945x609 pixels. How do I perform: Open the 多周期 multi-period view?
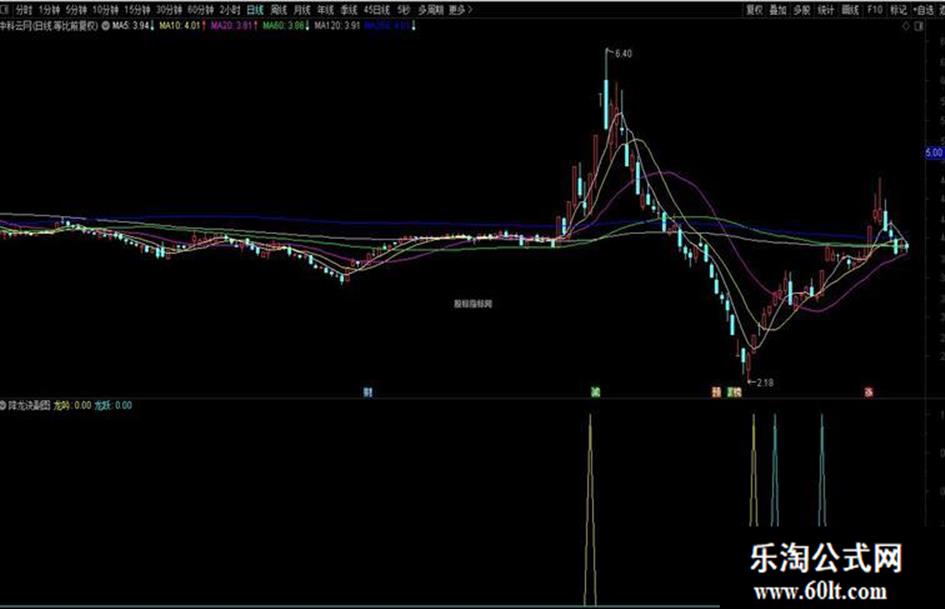(430, 10)
